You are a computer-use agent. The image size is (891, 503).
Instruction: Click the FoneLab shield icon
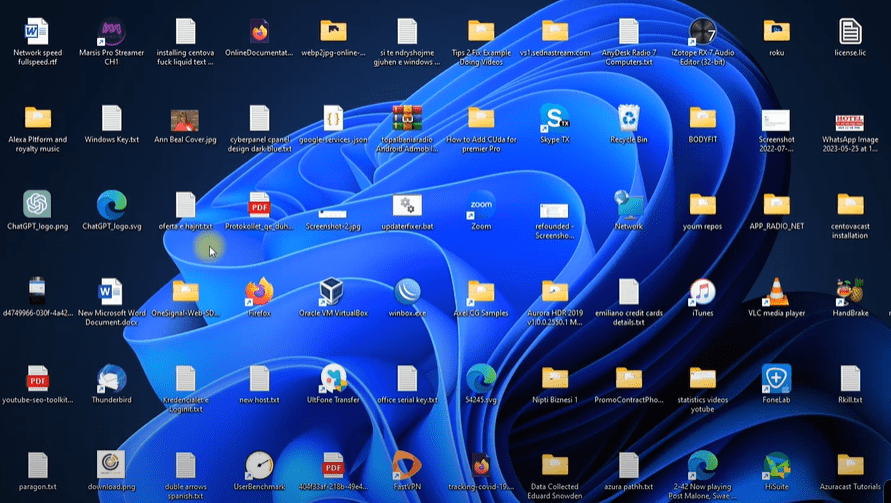776,379
